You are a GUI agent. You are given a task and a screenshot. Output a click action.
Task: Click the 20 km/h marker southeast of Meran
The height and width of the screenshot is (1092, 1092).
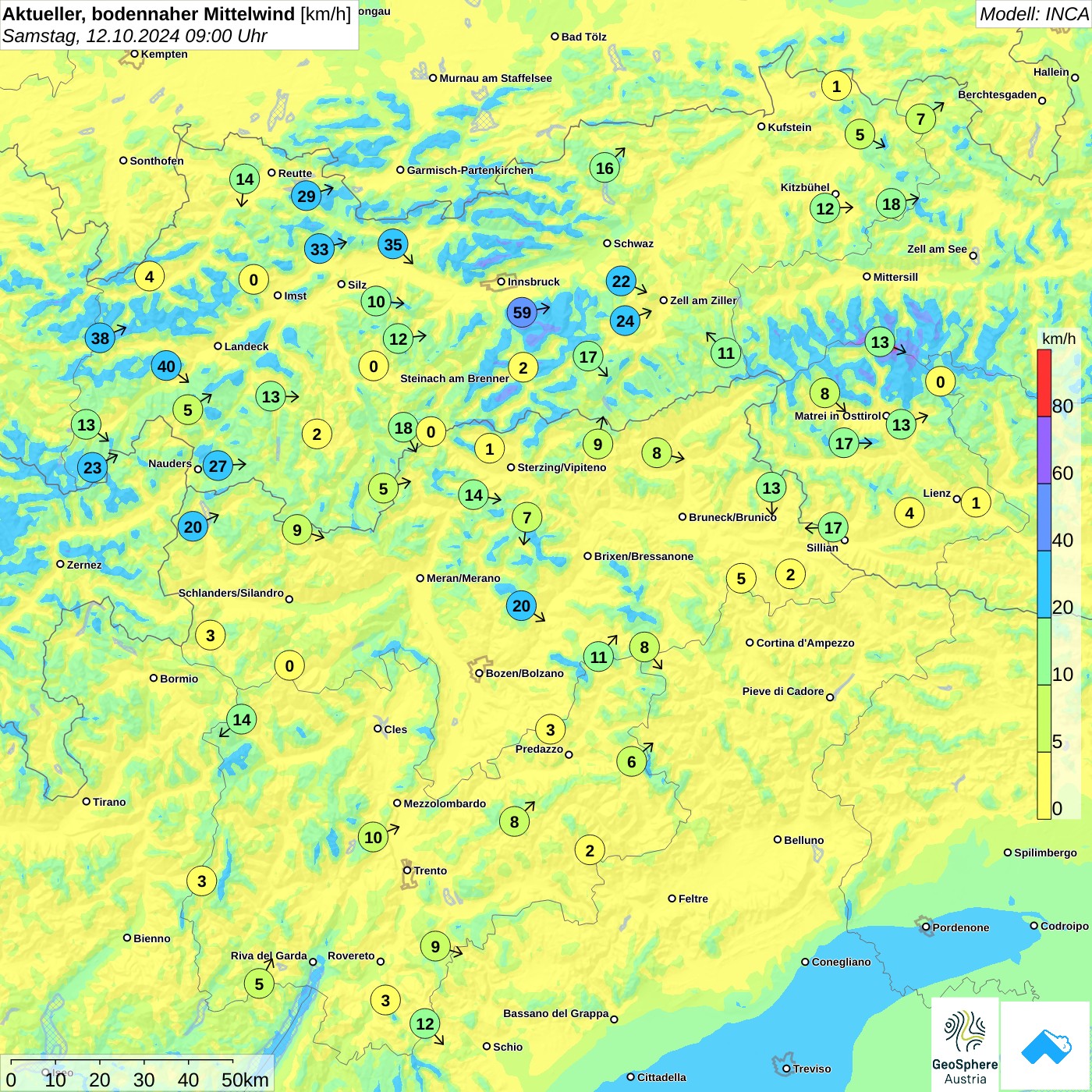pos(521,605)
